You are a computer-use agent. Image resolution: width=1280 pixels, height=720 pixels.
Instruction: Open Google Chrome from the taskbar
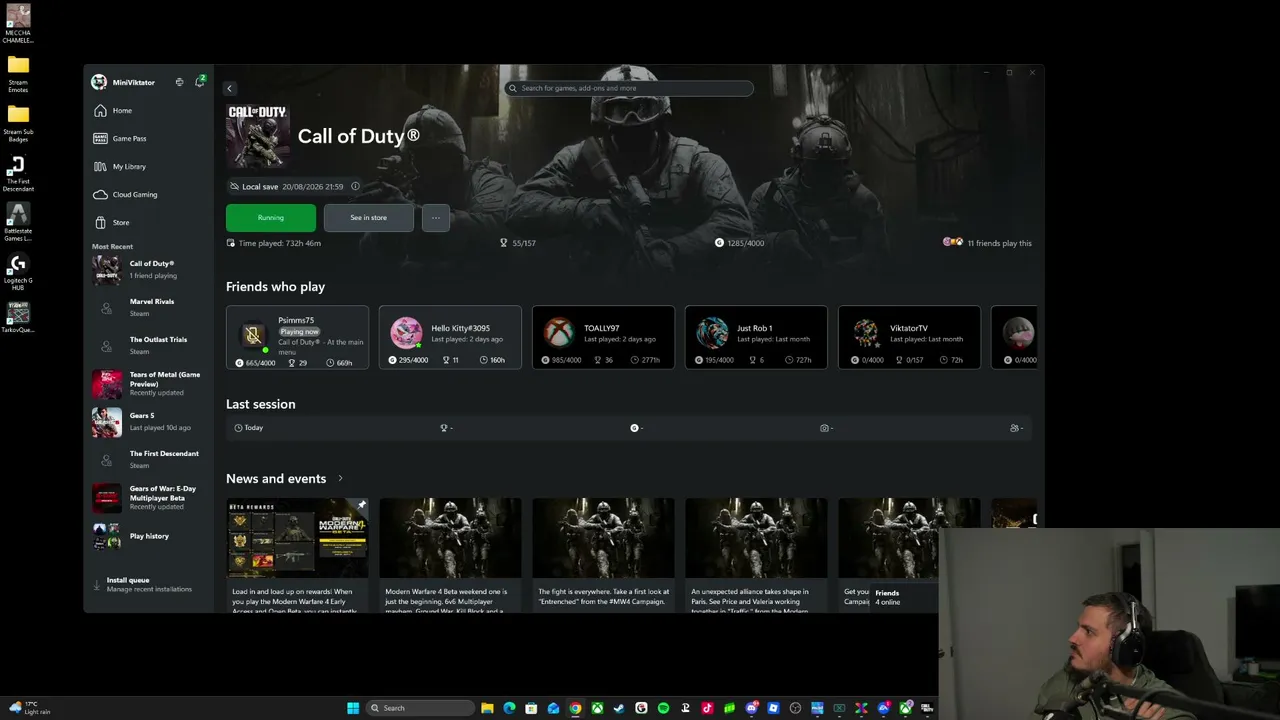[575, 708]
